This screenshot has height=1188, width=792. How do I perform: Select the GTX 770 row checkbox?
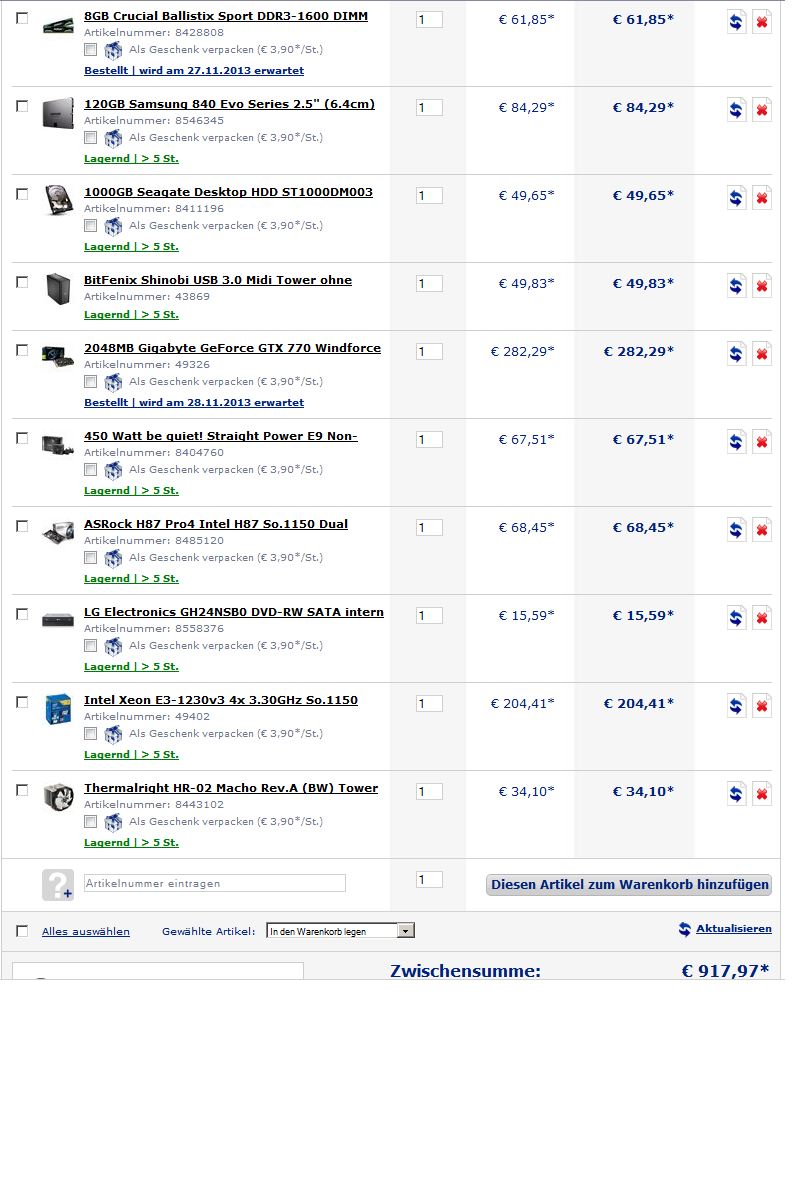click(22, 350)
